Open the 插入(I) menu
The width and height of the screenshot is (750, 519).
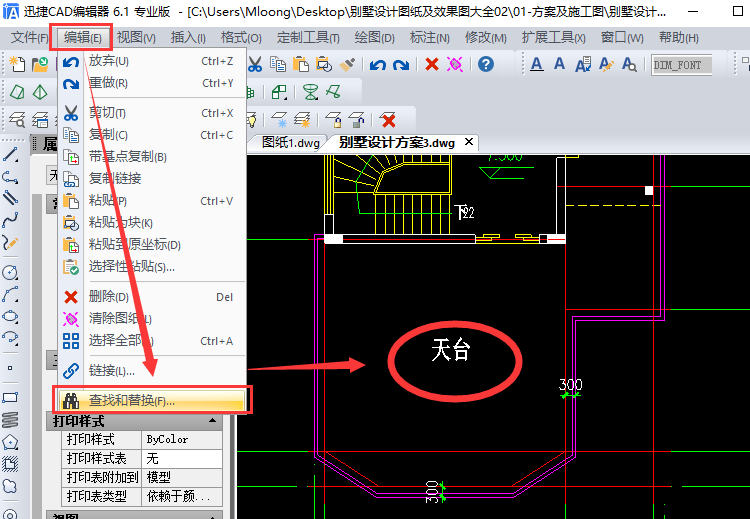tap(188, 37)
